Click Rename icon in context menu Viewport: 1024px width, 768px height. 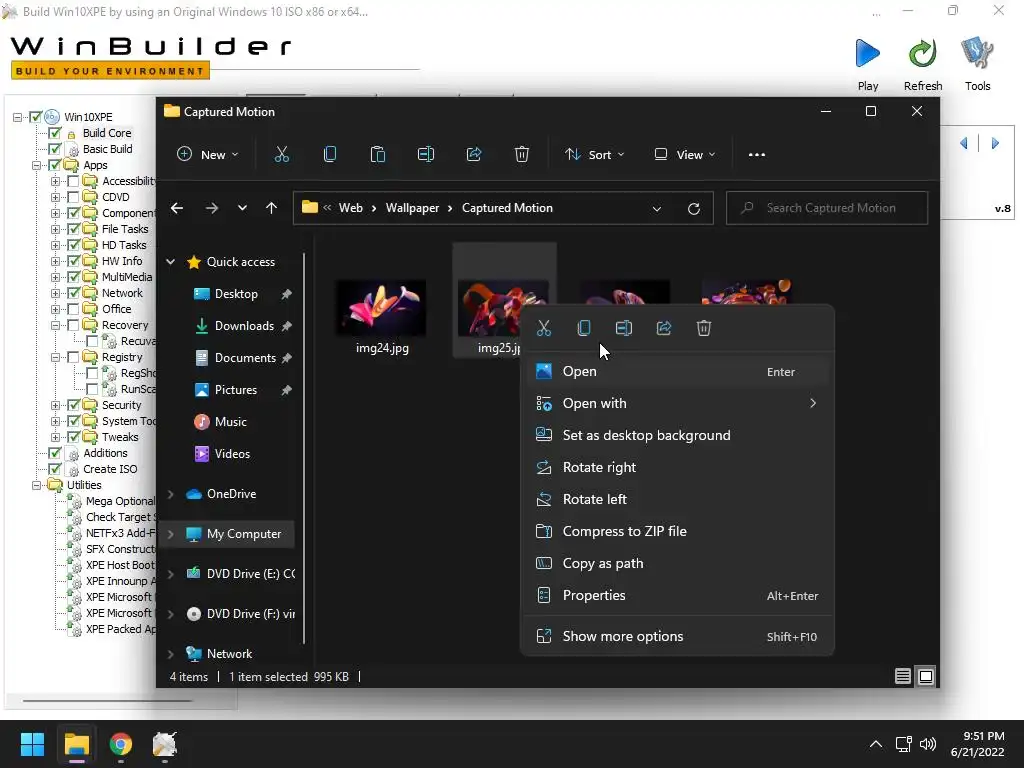624,328
